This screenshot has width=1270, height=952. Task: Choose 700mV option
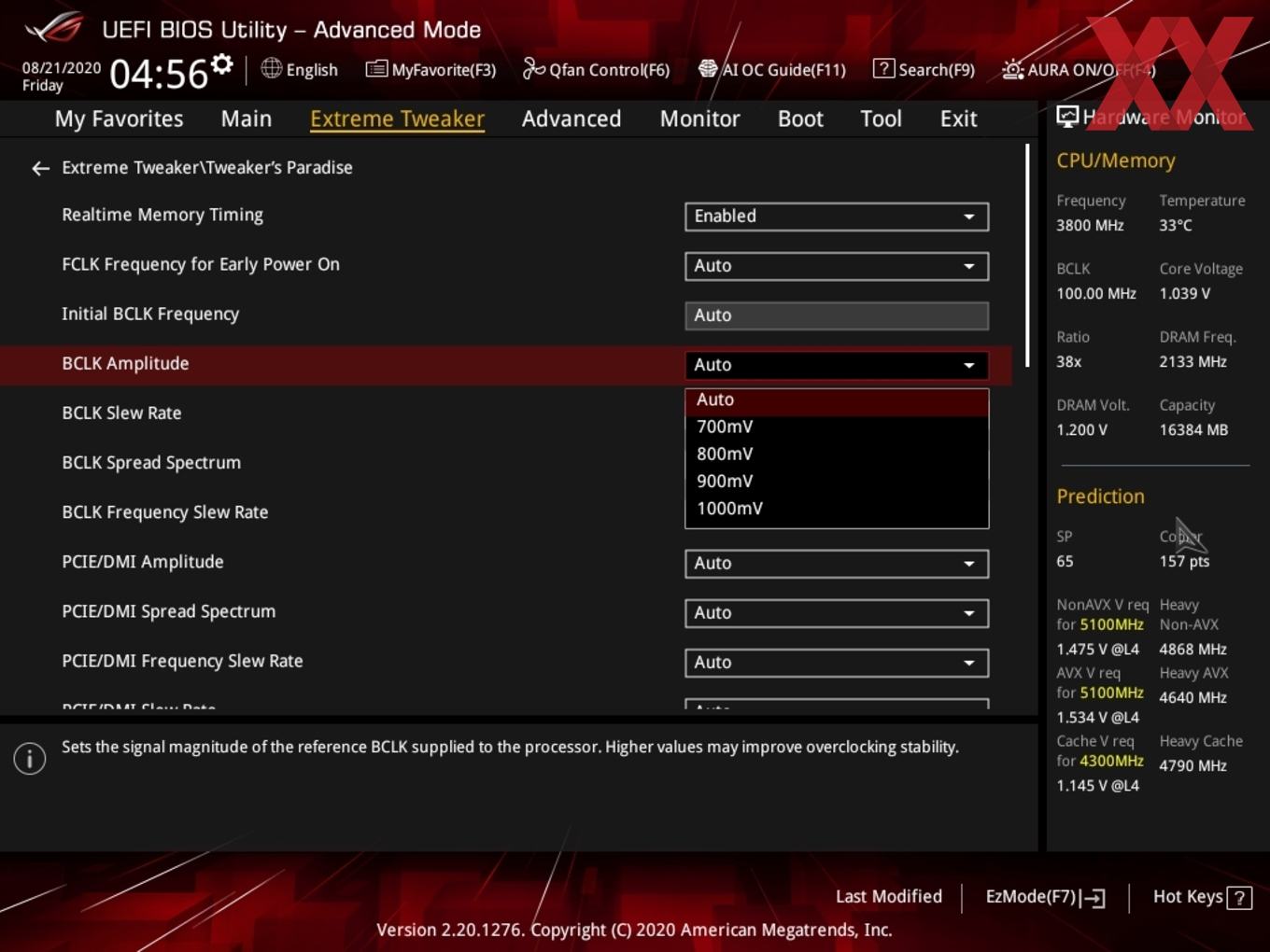(x=837, y=427)
